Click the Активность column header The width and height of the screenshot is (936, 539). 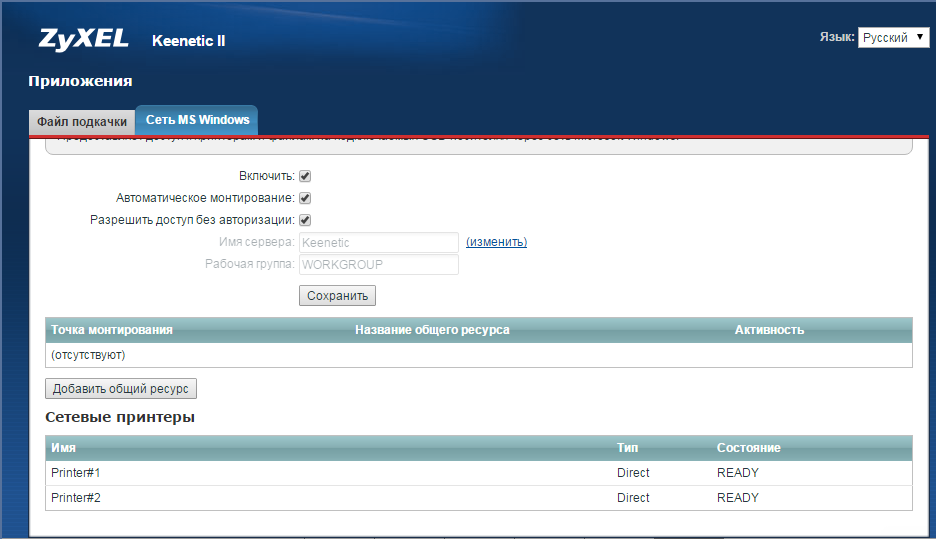pos(769,330)
